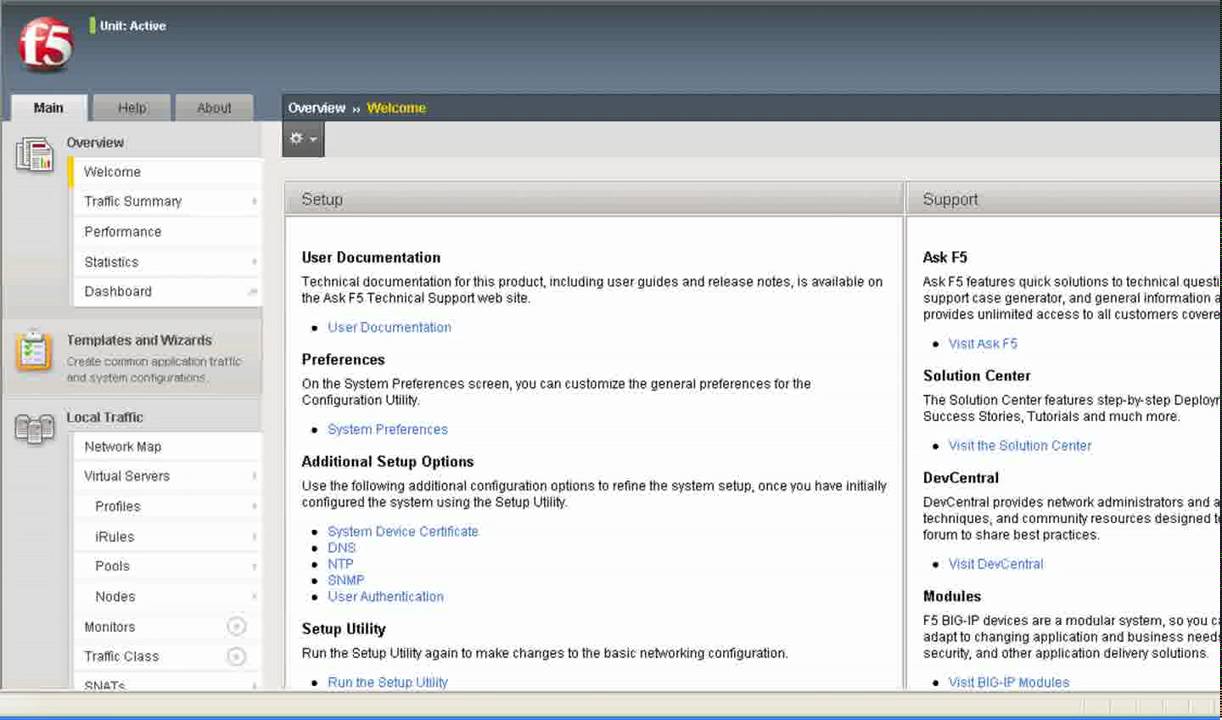1222x720 pixels.
Task: Expand the Virtual Servers submenu arrow
Action: 254,477
